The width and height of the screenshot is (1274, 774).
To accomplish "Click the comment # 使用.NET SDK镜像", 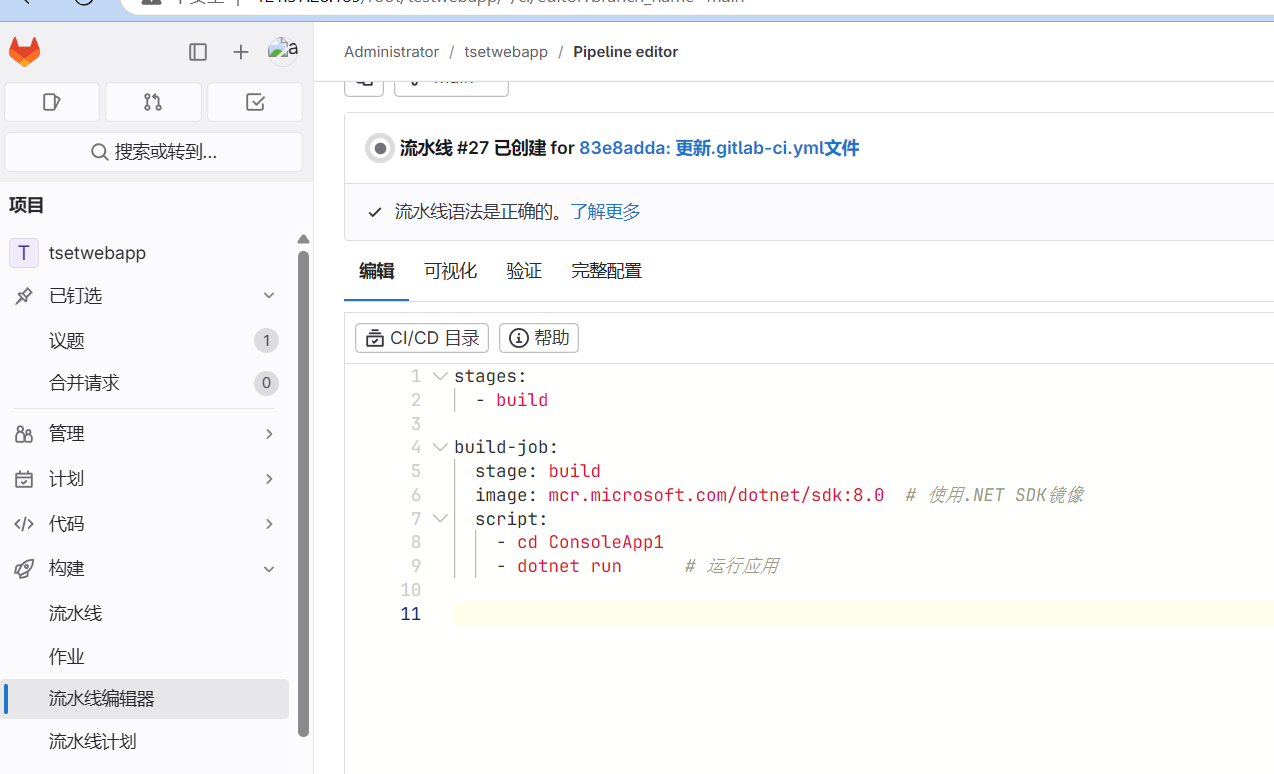I will tap(995, 495).
